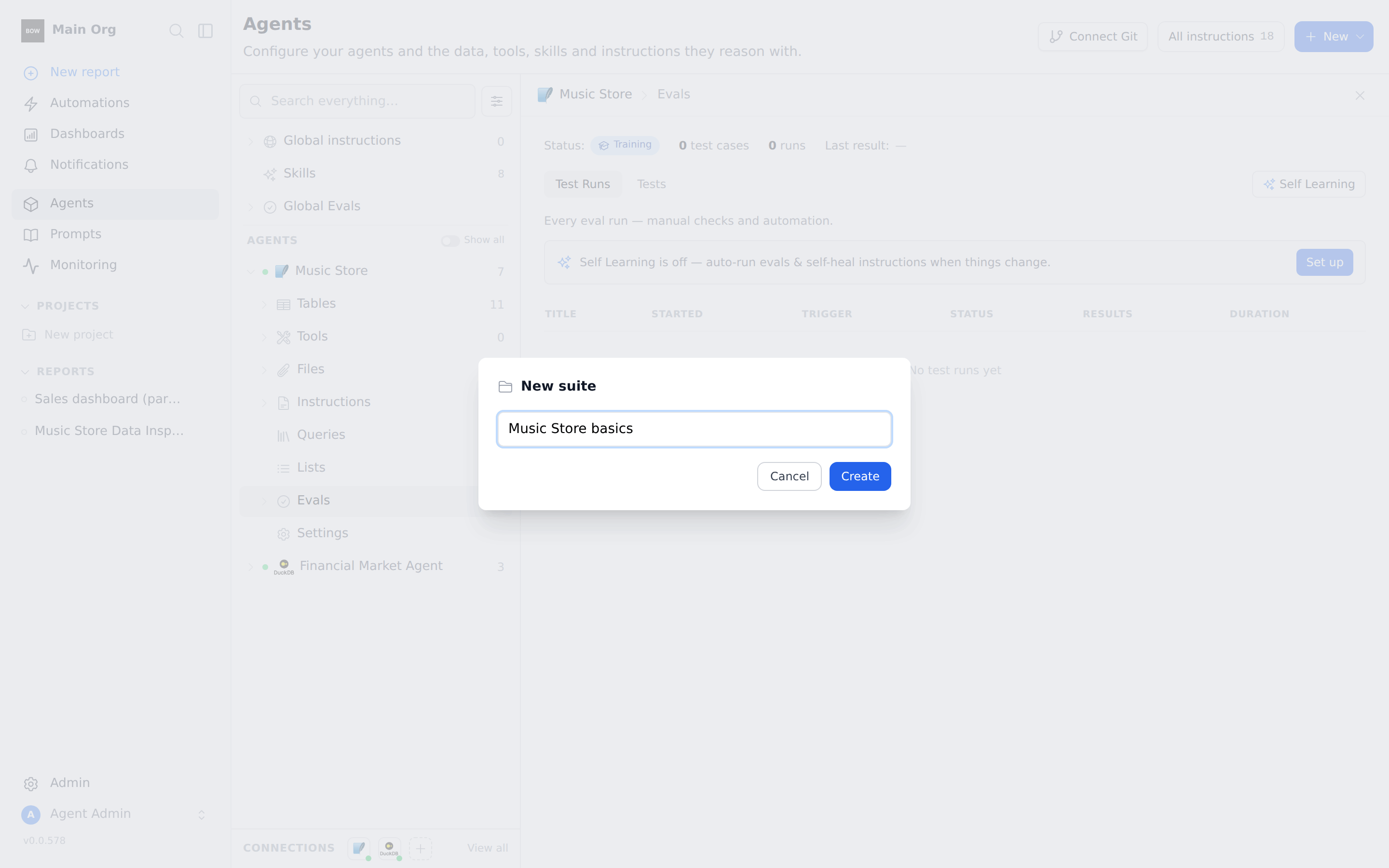Screen dimensions: 1389x868
Task: Click the Training status badge
Action: tap(625, 145)
